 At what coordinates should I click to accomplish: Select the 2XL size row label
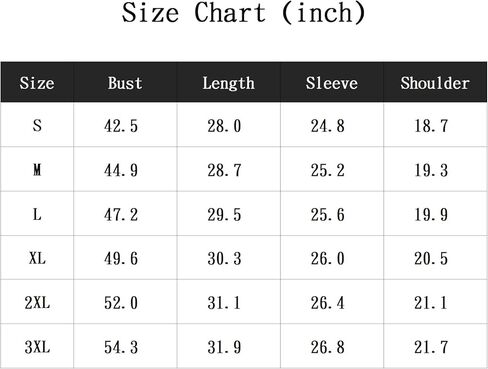point(37,303)
